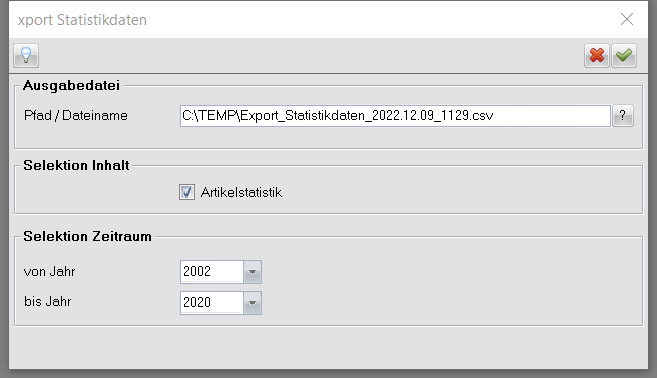Screen dimensions: 657x378
Task: Browse for file using the question mark button
Action: (623, 116)
